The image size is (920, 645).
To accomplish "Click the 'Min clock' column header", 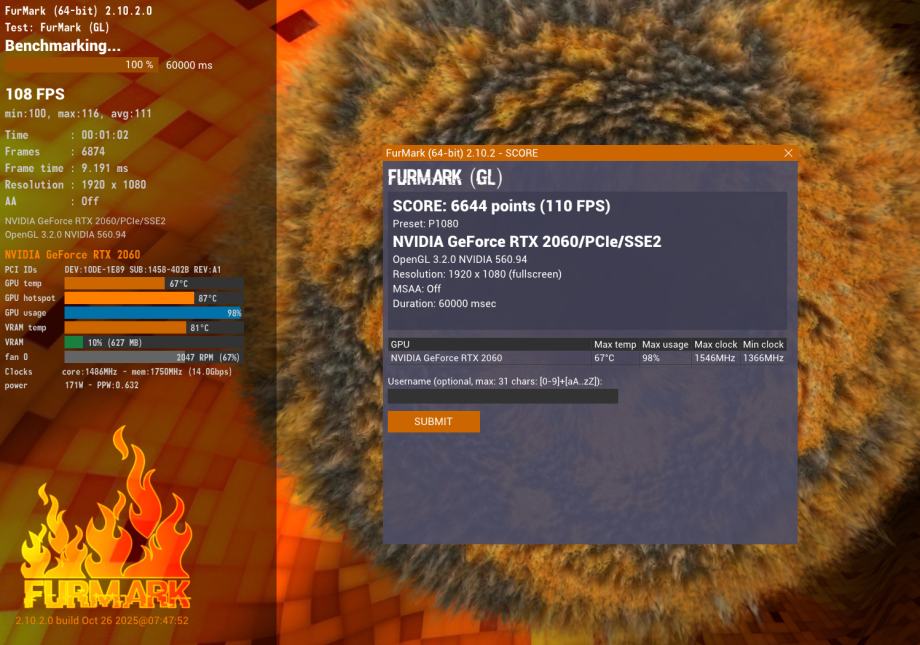I will [763, 345].
